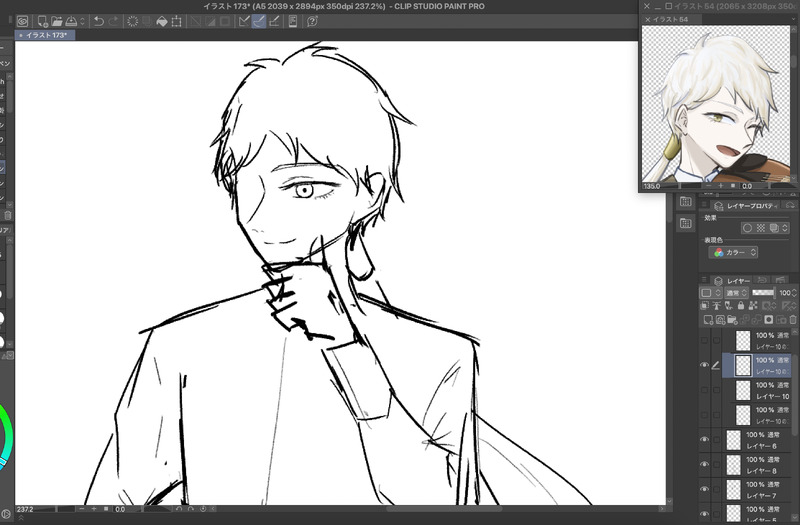Create a new vector layer
Image resolution: width=800 pixels, height=525 pixels.
point(720,320)
